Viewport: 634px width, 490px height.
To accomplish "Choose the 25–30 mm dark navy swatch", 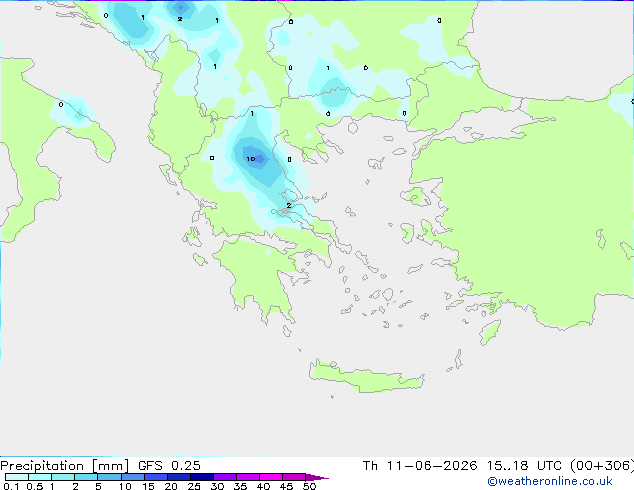I will [x=201, y=477].
